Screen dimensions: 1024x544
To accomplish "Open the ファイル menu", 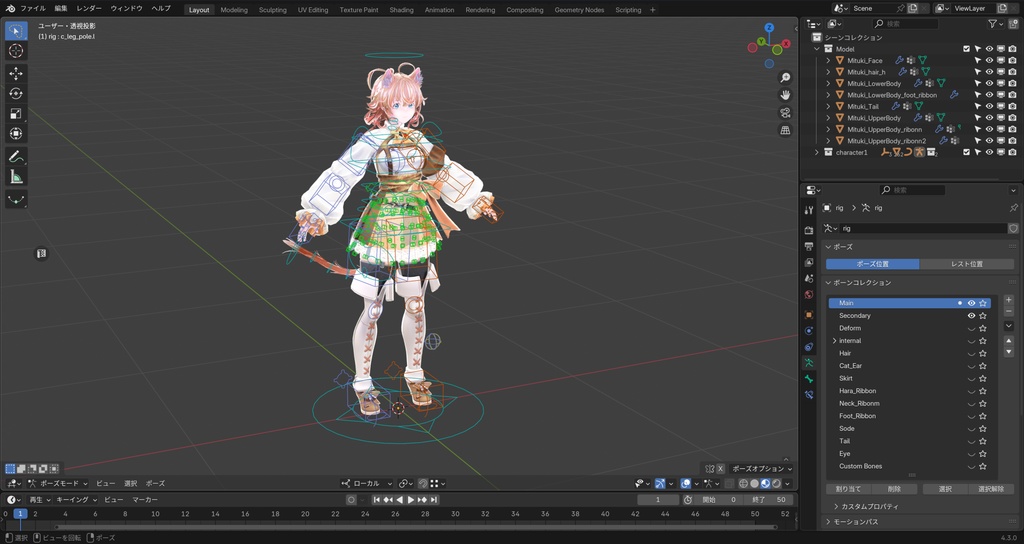I will tap(33, 8).
